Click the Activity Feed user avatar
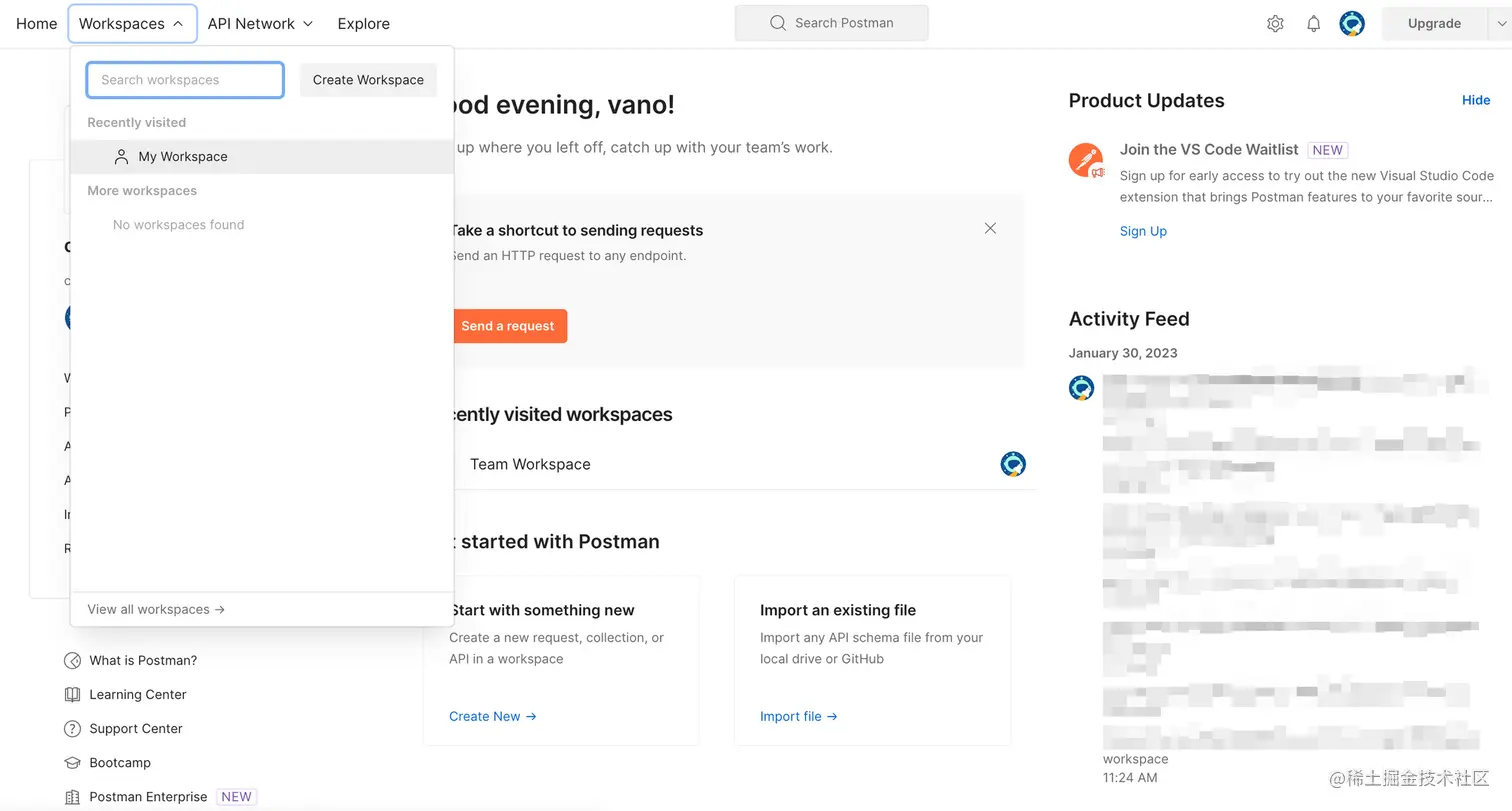This screenshot has height=811, width=1512. click(x=1081, y=388)
